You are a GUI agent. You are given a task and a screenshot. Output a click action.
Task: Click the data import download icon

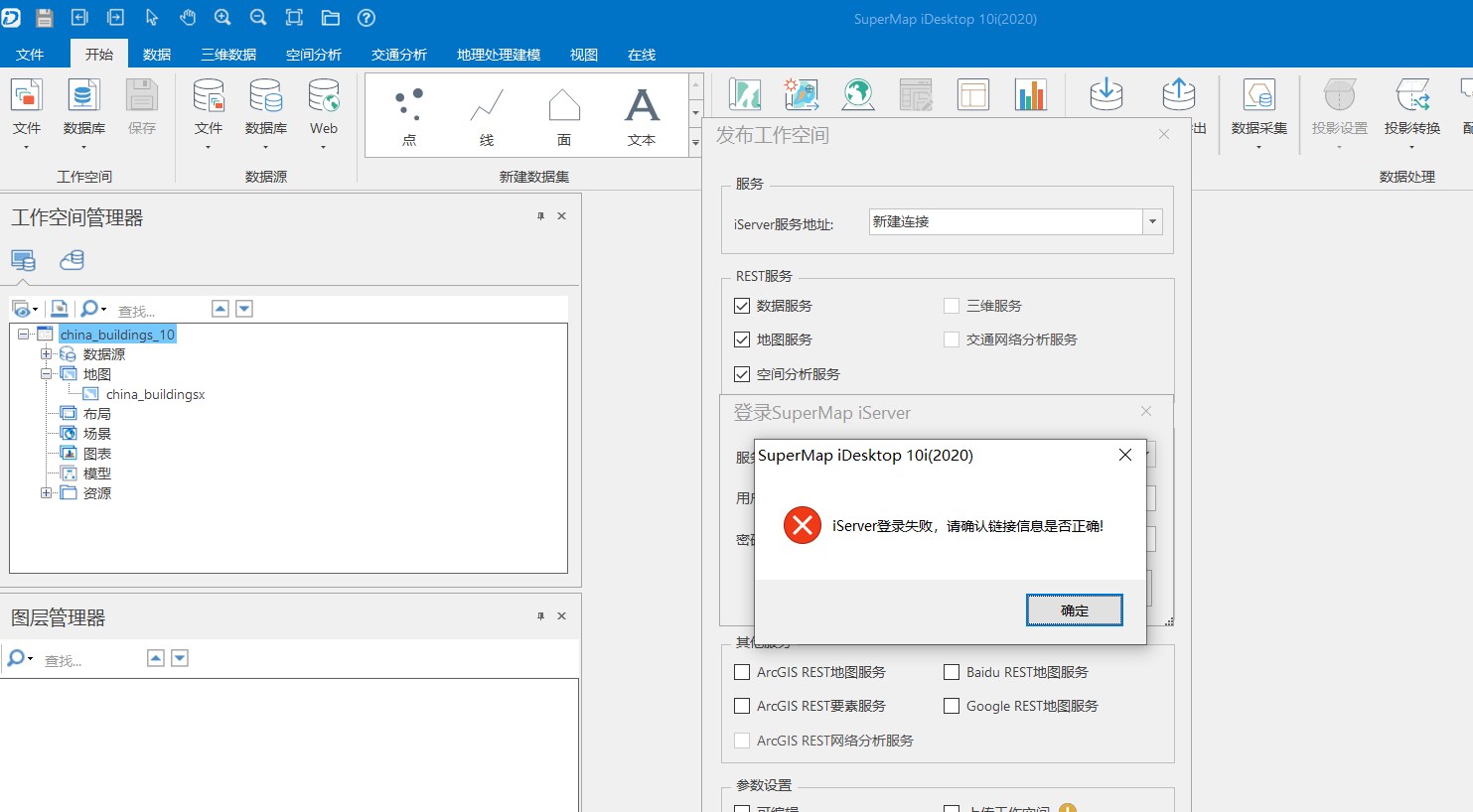point(1106,94)
